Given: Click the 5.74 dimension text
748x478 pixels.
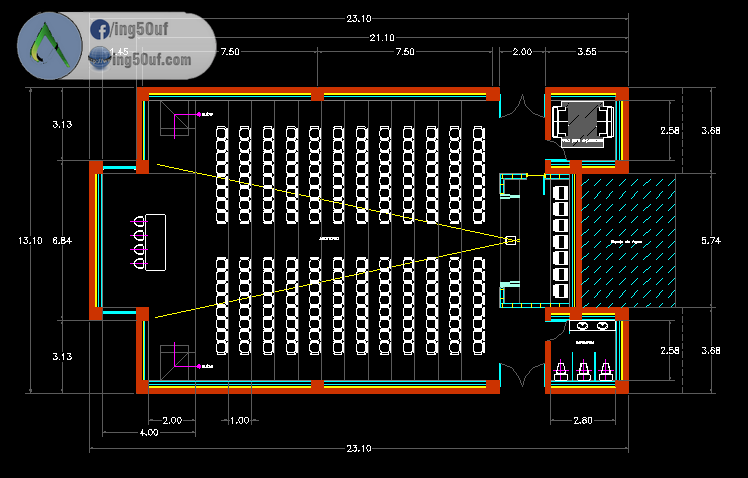Looking at the screenshot, I should click(x=711, y=240).
